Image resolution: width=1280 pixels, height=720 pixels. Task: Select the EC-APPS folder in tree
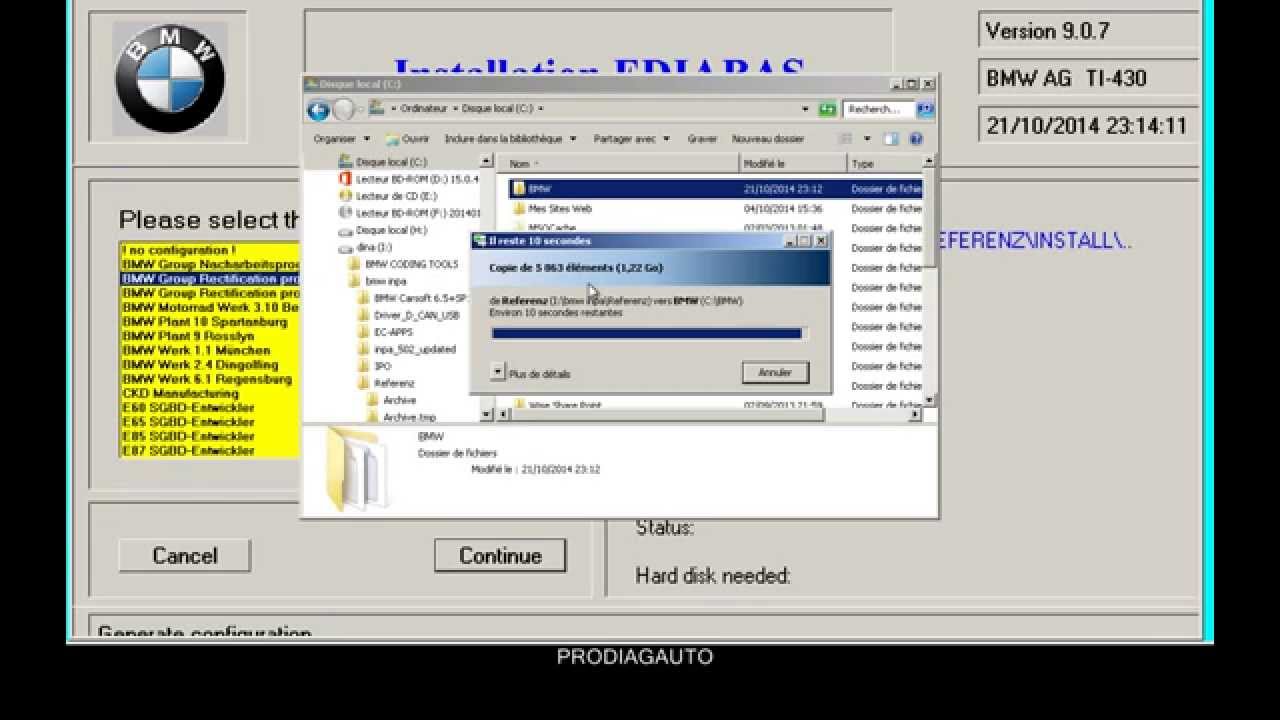(x=385, y=332)
